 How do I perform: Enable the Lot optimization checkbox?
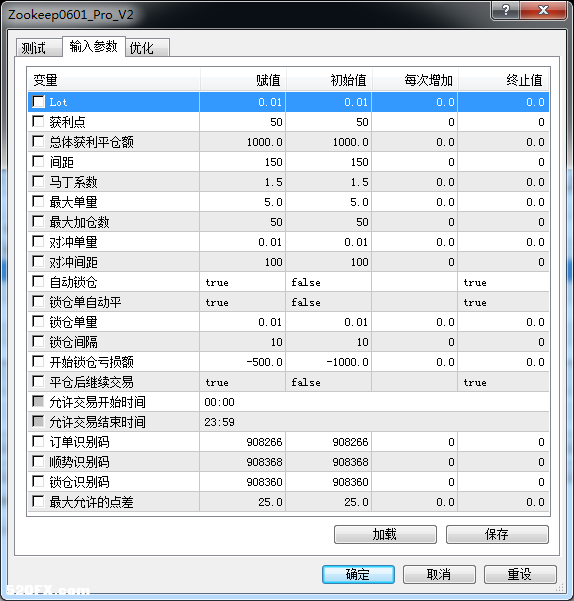coord(38,102)
